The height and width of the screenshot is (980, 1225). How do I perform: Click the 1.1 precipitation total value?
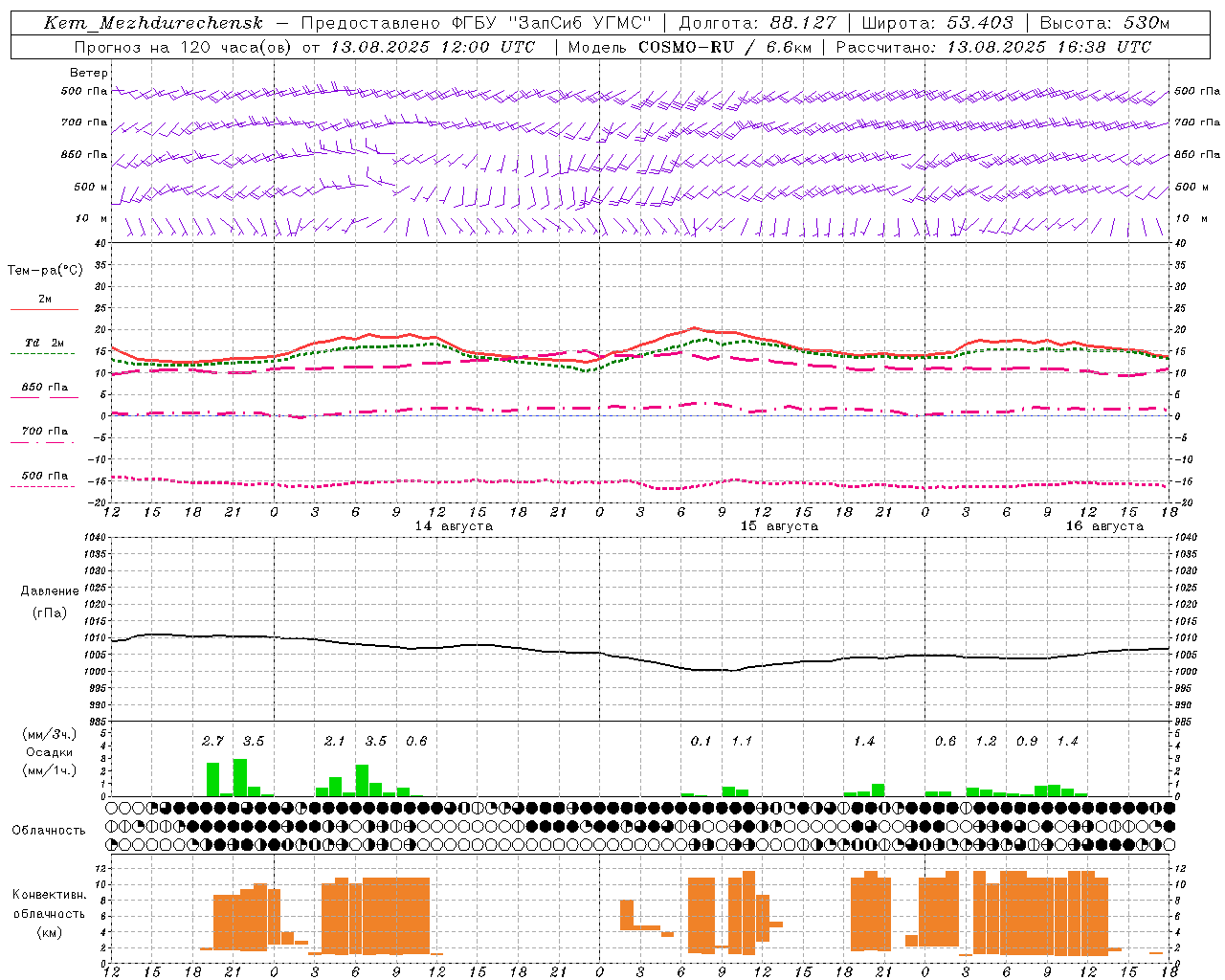click(742, 741)
